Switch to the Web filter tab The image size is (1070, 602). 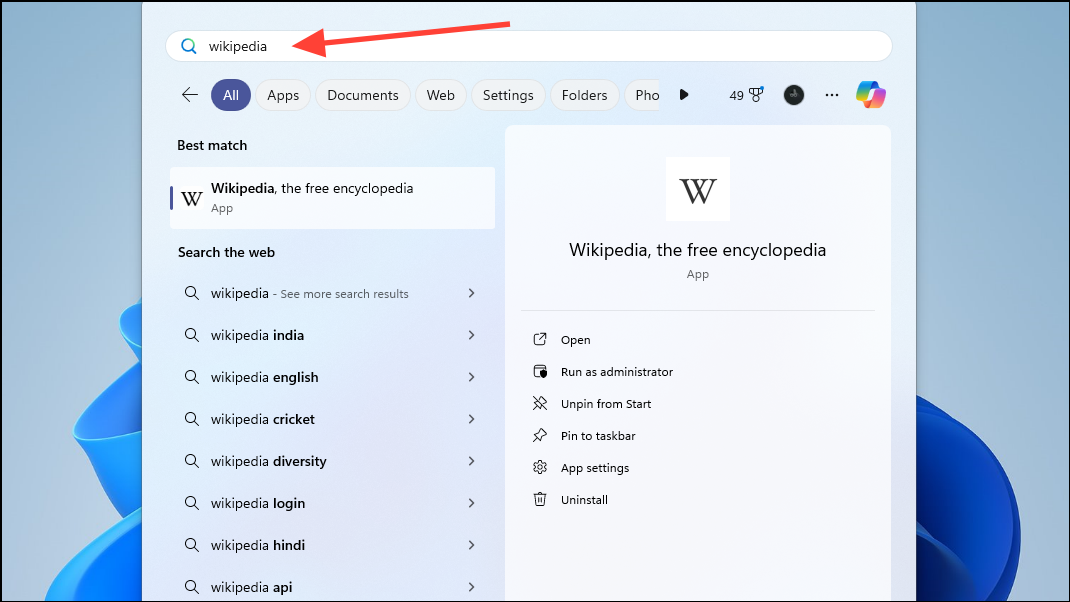(x=440, y=95)
